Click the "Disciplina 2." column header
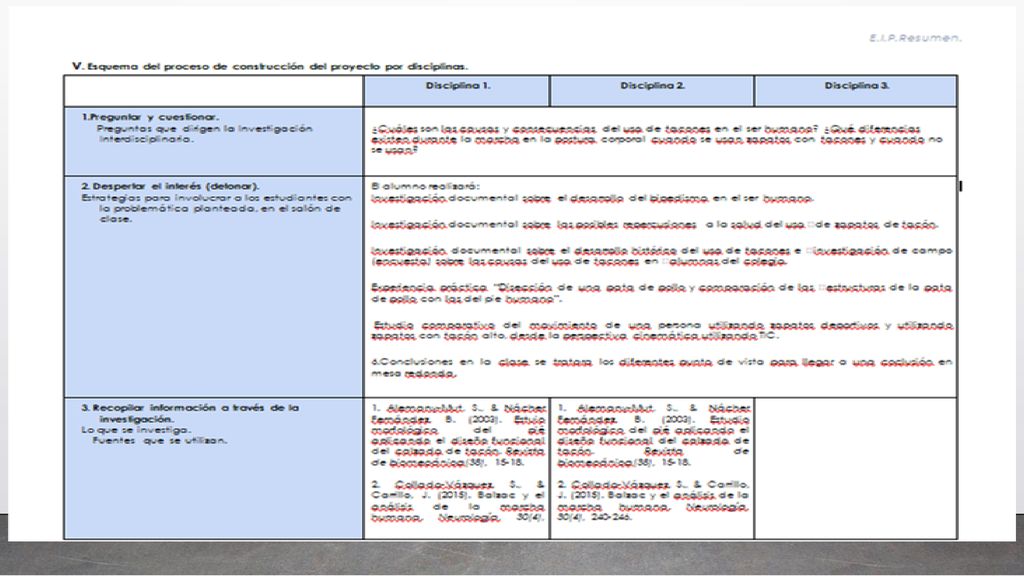This screenshot has width=1024, height=576. [x=652, y=86]
